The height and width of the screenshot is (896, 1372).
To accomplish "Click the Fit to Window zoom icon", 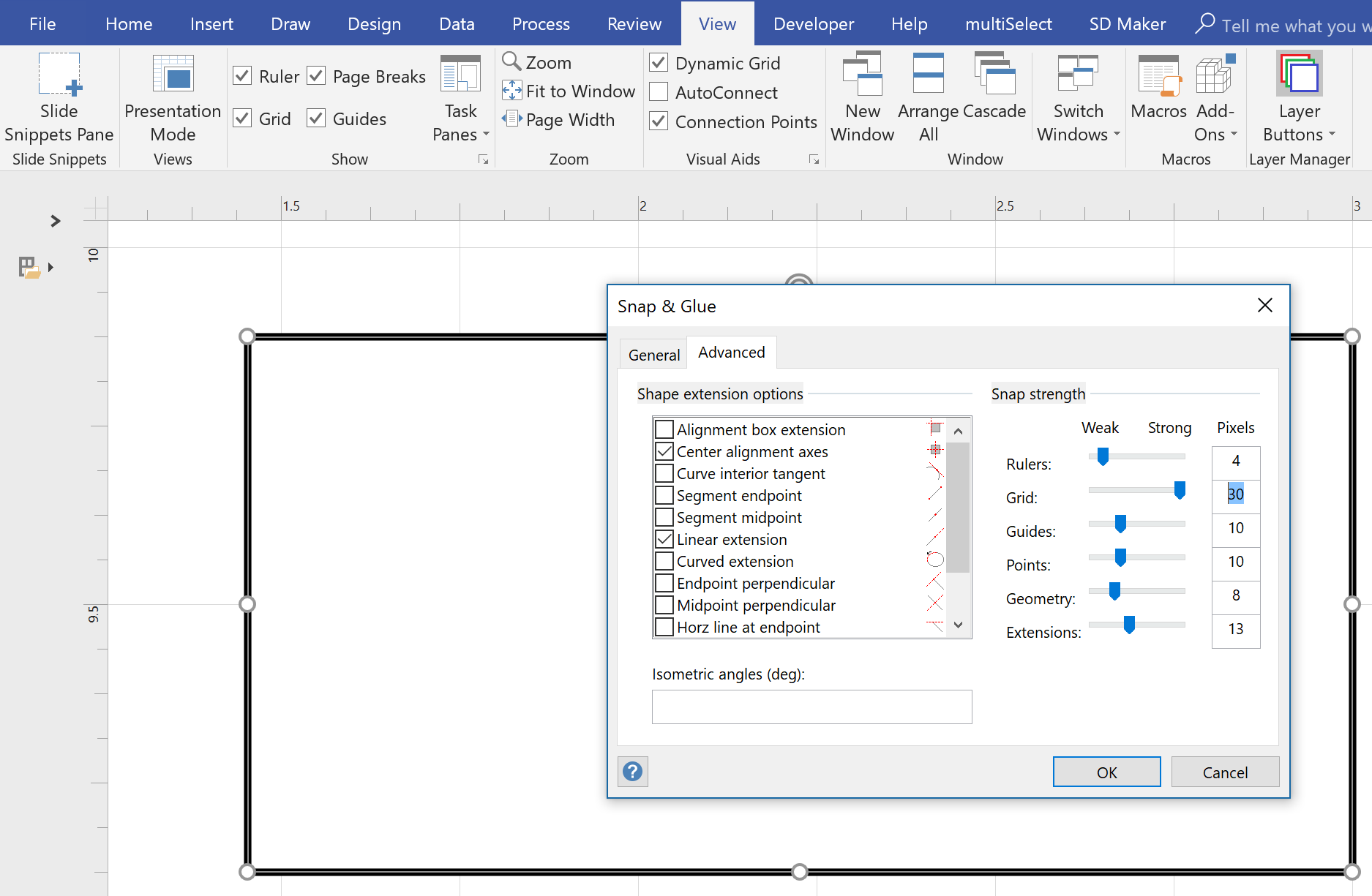I will point(512,91).
